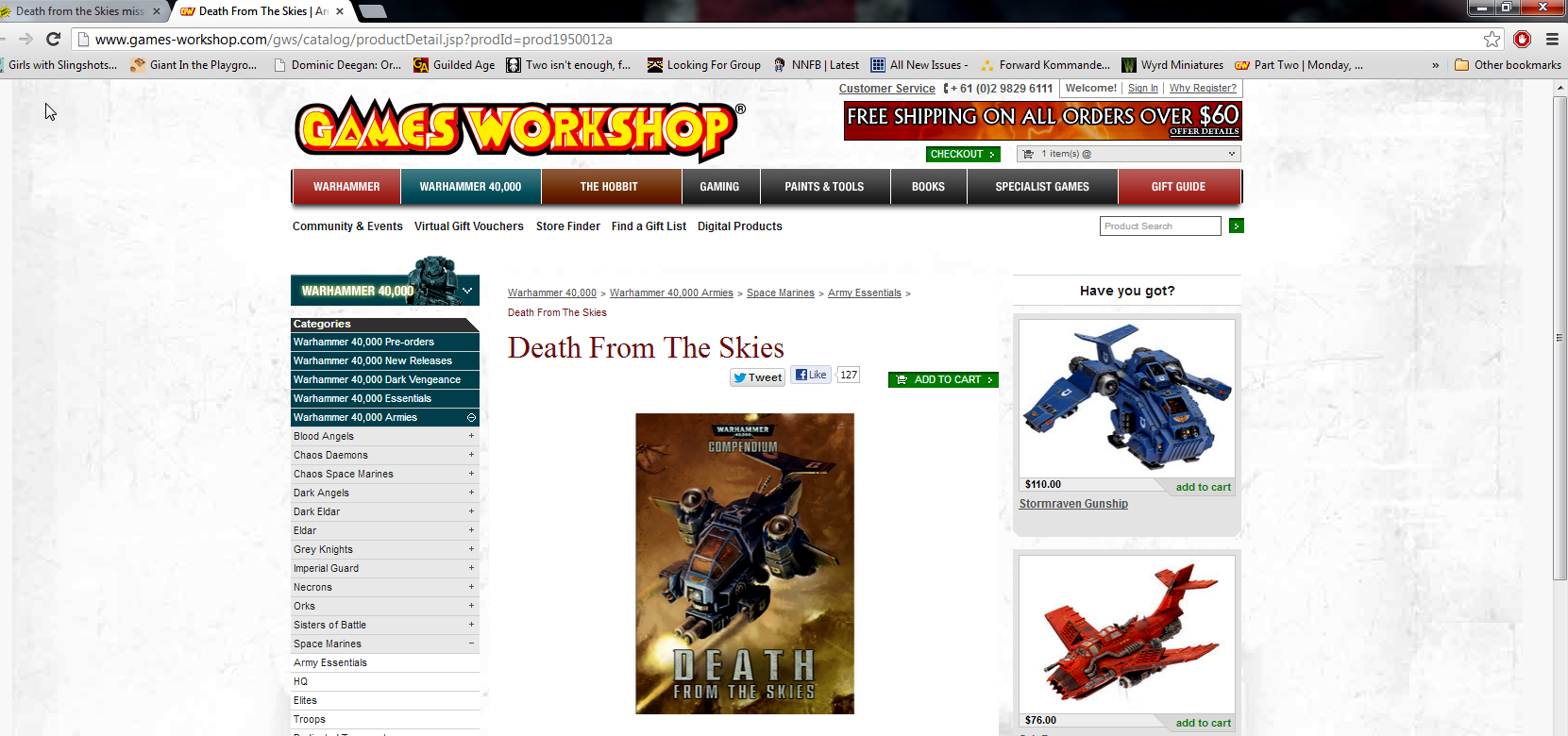Screen dimensions: 1568x736
Task: Go forward with the browser arrow
Action: pos(25,39)
